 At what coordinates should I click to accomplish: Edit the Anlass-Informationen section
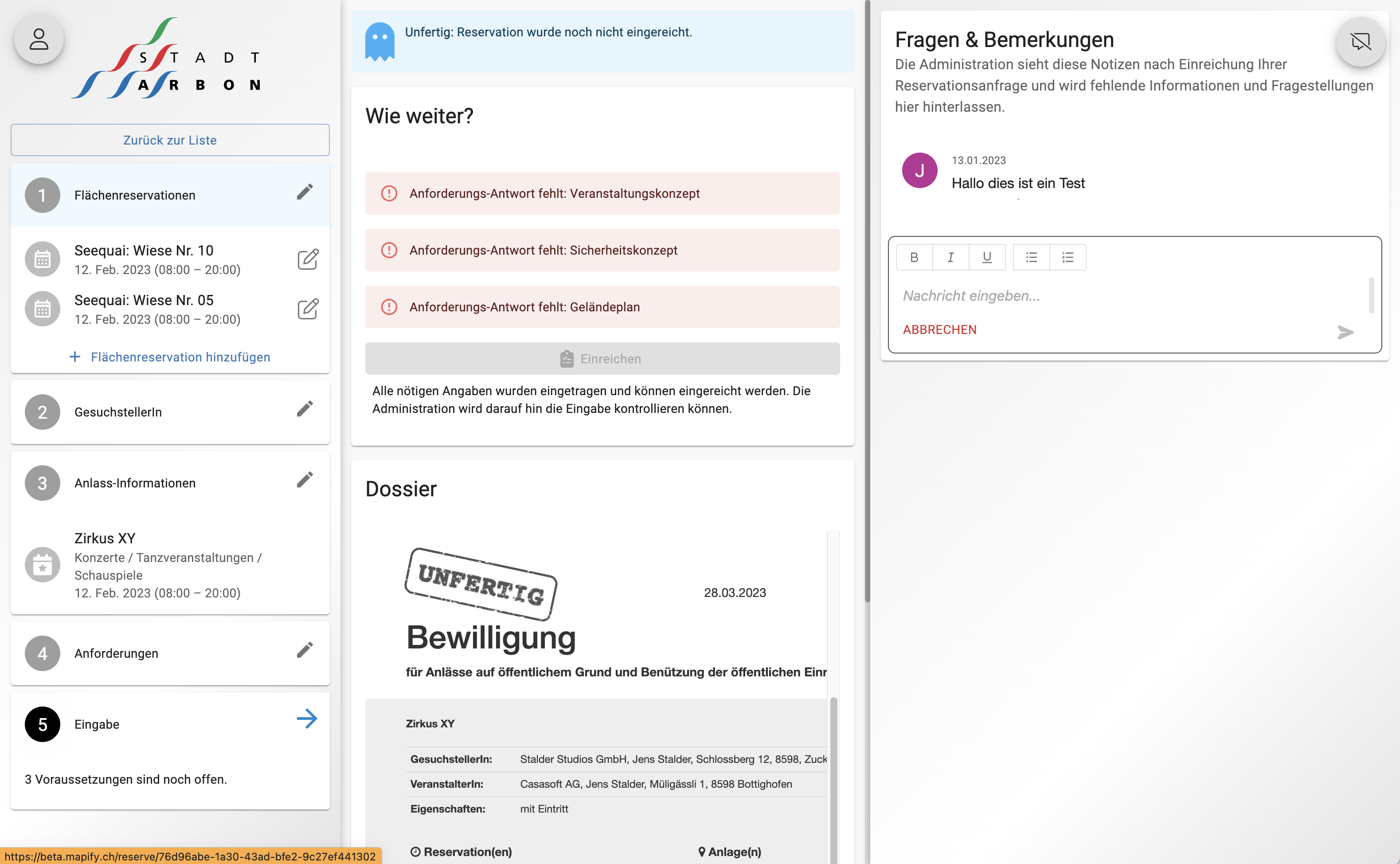click(305, 479)
